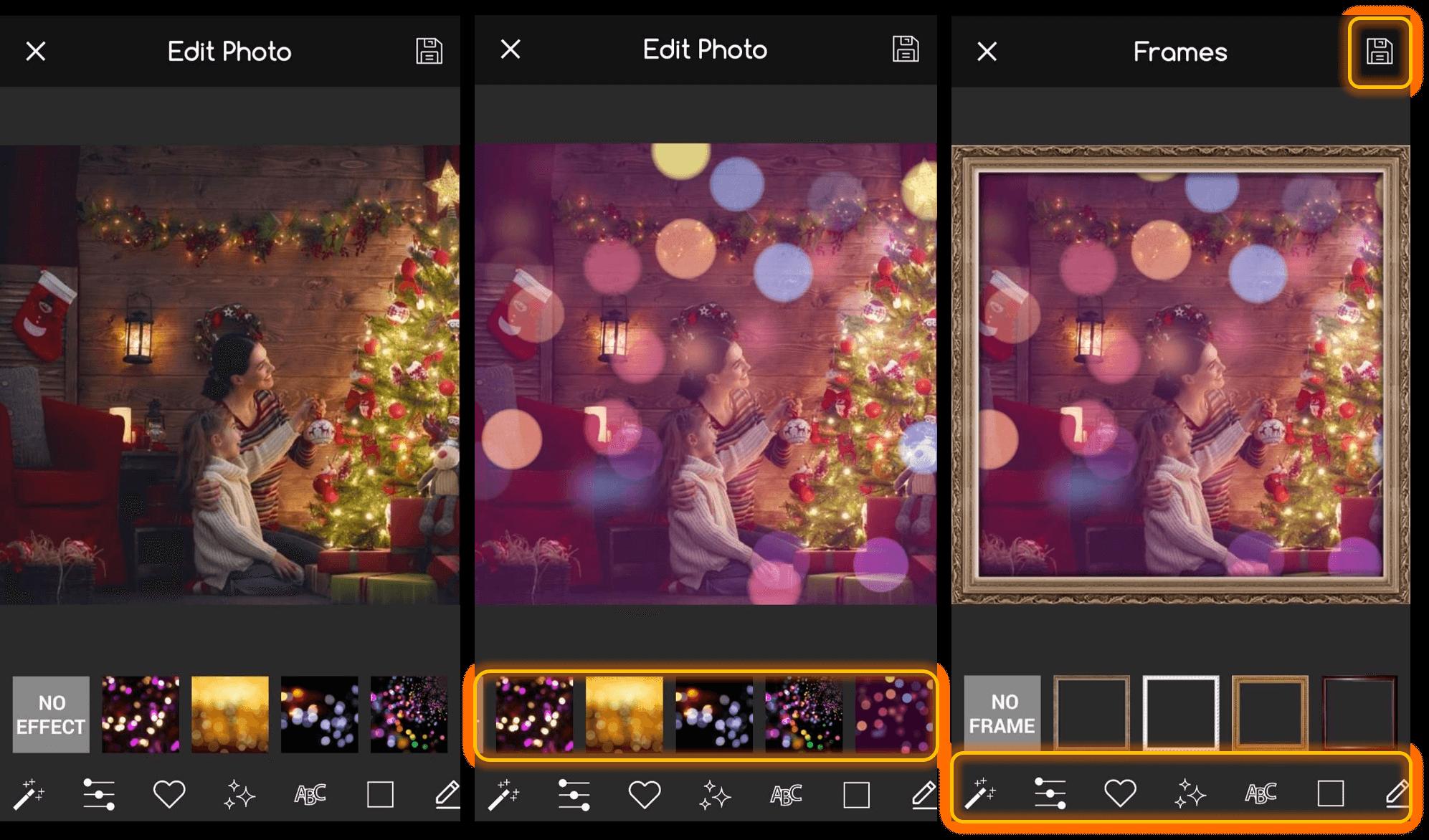Close the Frames screen with the X
Screen dimensions: 1429x840
[987, 52]
